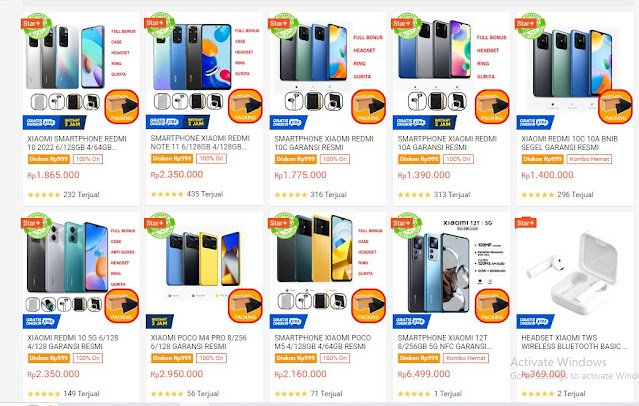
Task: Open the Redmi Note 11 product thumbnail
Action: point(205,65)
